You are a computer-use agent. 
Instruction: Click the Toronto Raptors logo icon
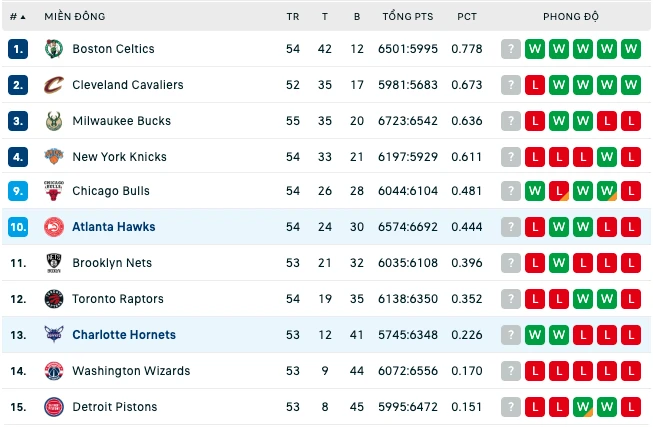pyautogui.click(x=54, y=299)
